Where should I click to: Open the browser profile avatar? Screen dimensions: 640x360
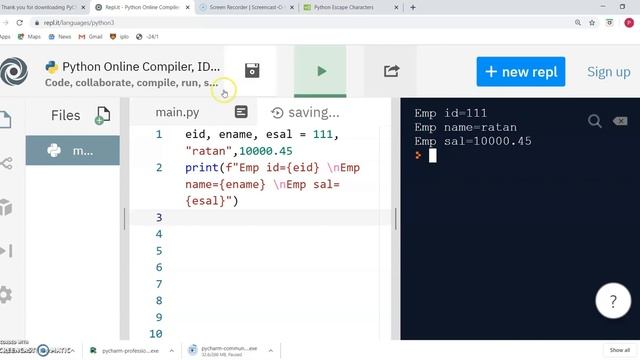click(629, 23)
